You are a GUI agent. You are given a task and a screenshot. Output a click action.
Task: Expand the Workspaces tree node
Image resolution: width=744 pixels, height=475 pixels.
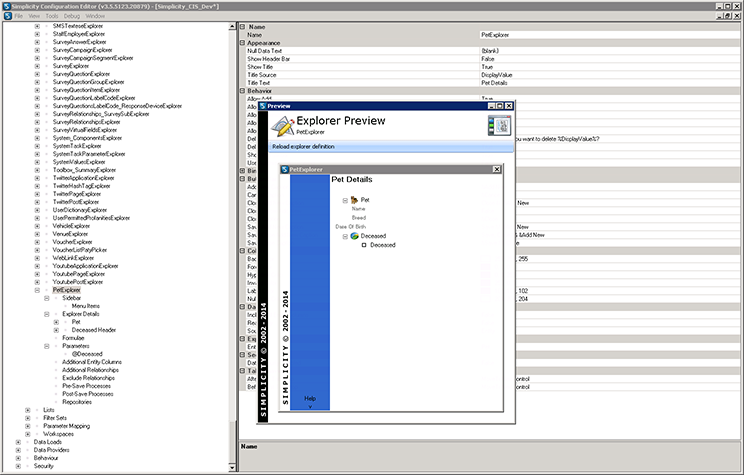[x=28, y=434]
